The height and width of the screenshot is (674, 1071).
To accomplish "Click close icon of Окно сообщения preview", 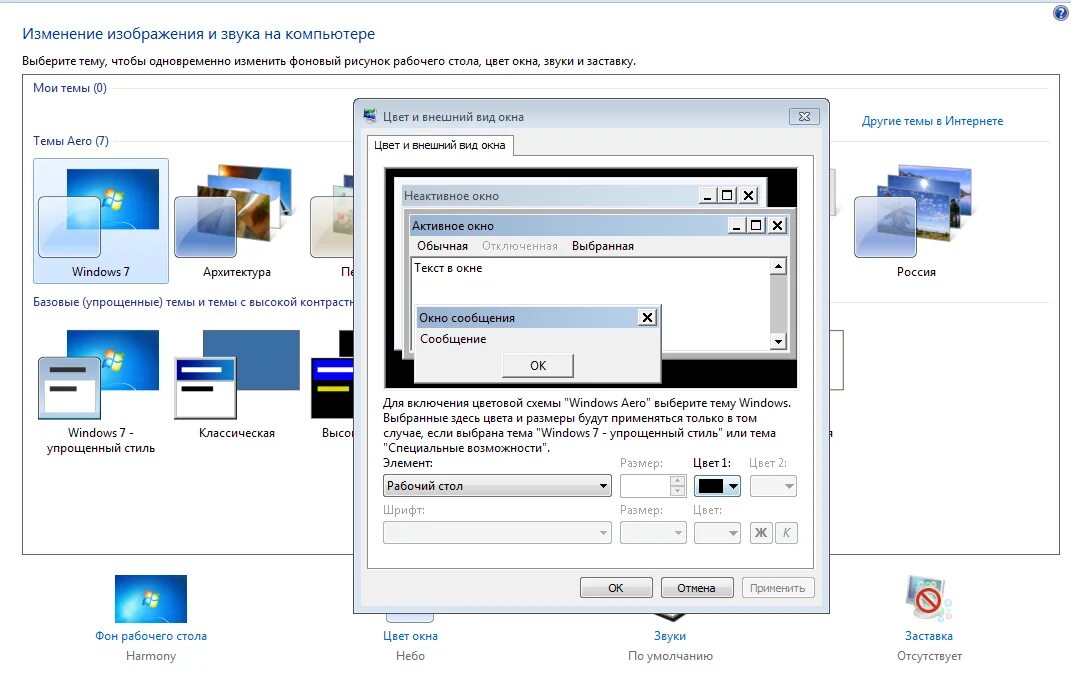I will click(647, 318).
